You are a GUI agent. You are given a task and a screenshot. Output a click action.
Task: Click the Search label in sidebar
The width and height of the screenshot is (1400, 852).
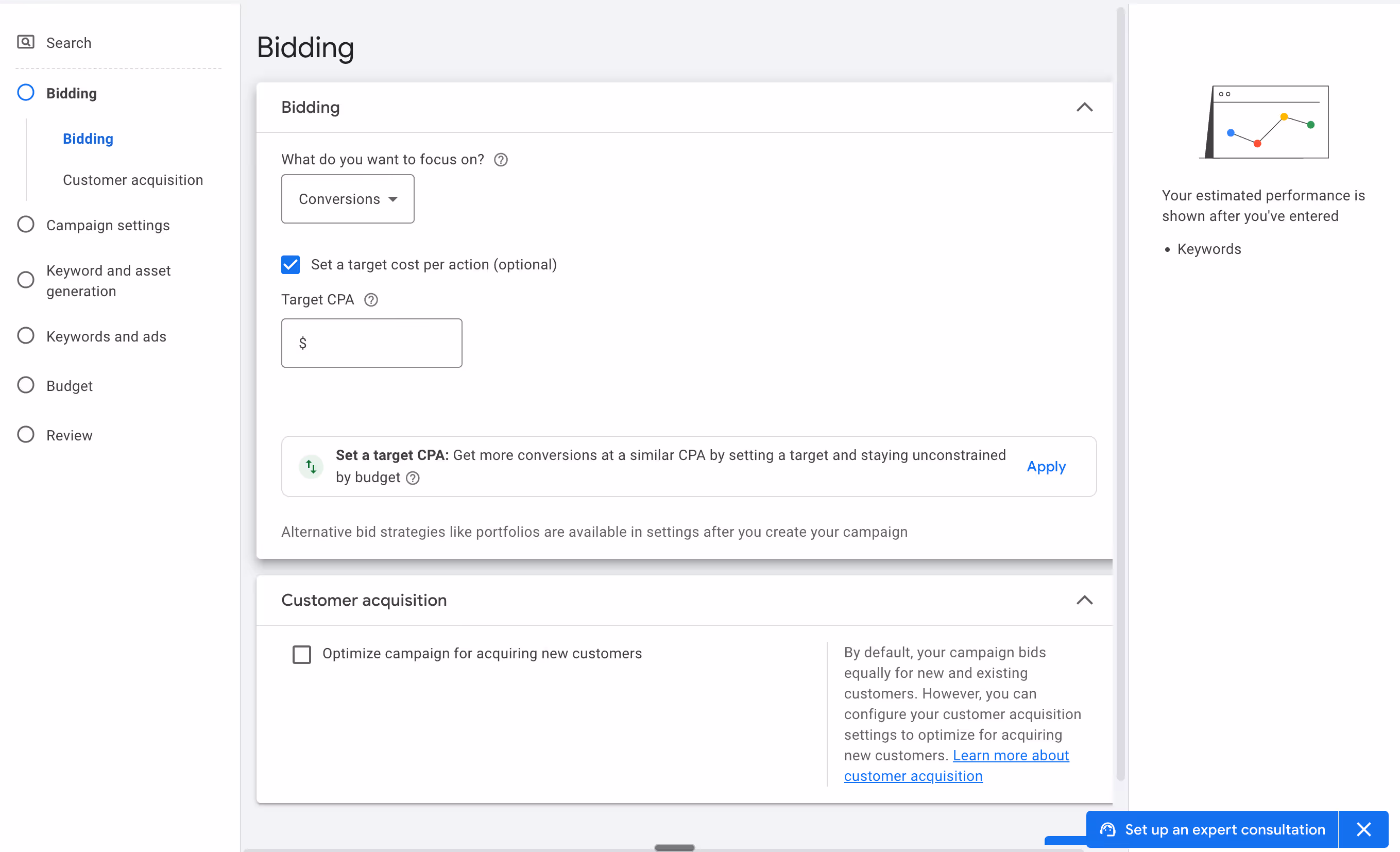[x=69, y=43]
